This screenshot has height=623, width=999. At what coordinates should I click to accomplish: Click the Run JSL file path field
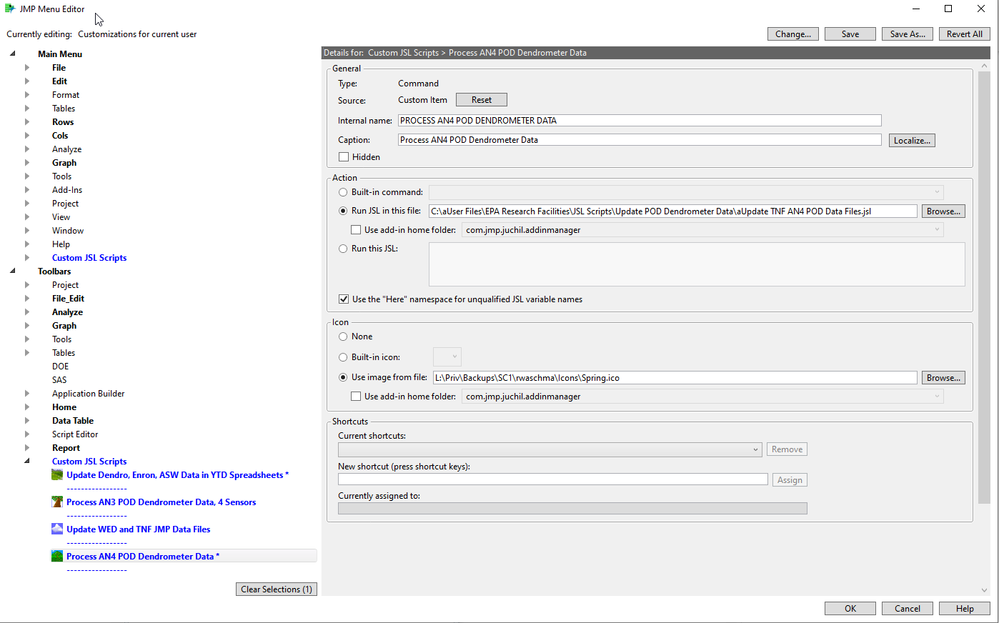tap(673, 211)
